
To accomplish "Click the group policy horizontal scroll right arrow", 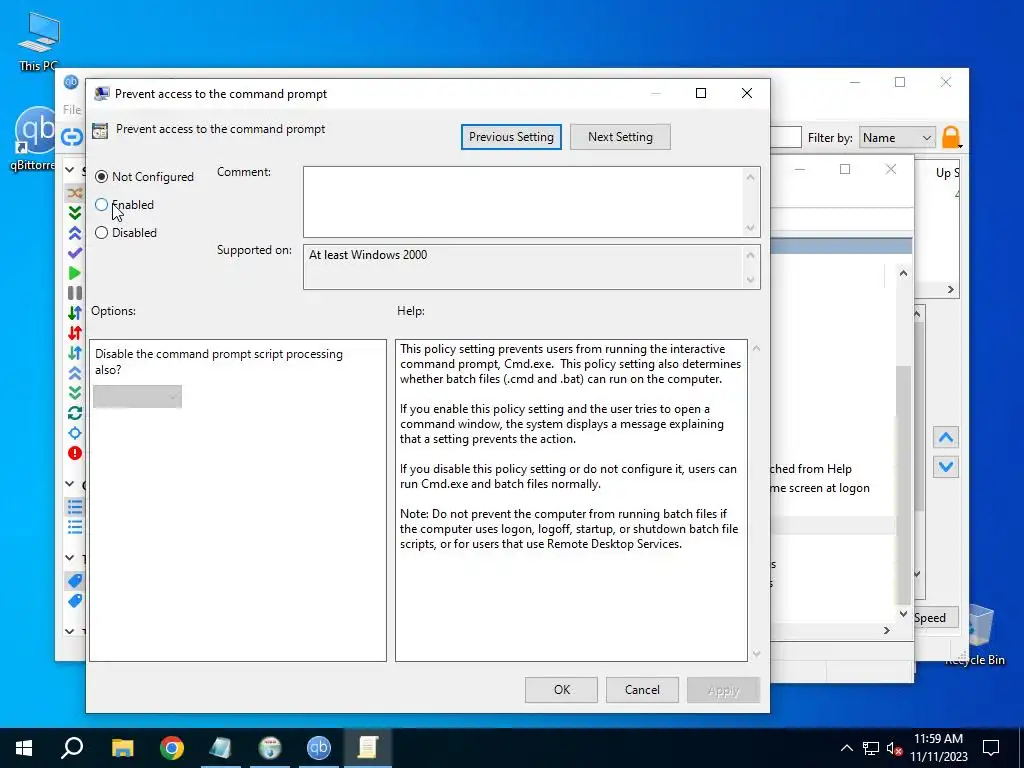I will [x=886, y=630].
